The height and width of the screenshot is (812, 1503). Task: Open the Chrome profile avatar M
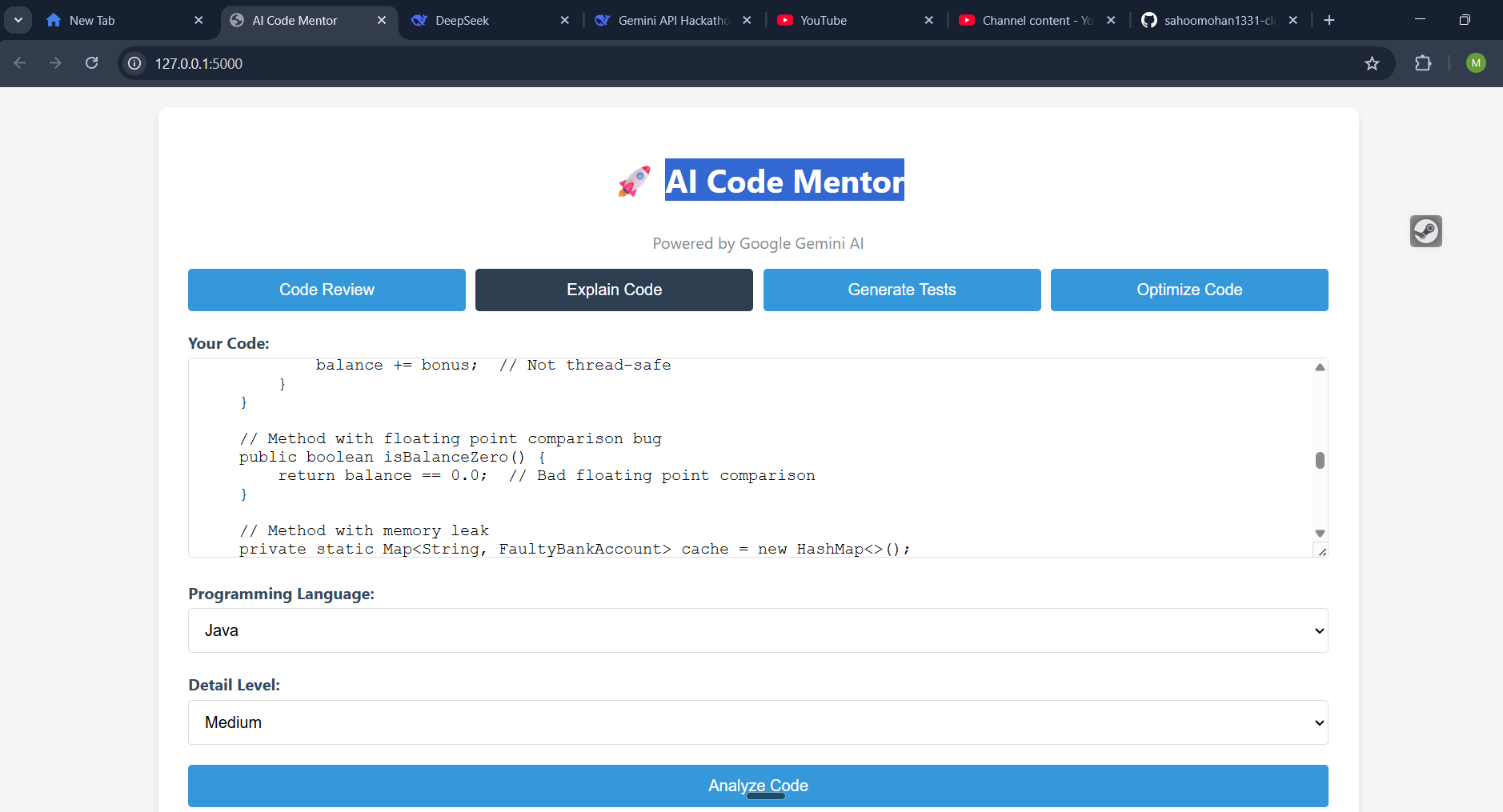(x=1476, y=63)
